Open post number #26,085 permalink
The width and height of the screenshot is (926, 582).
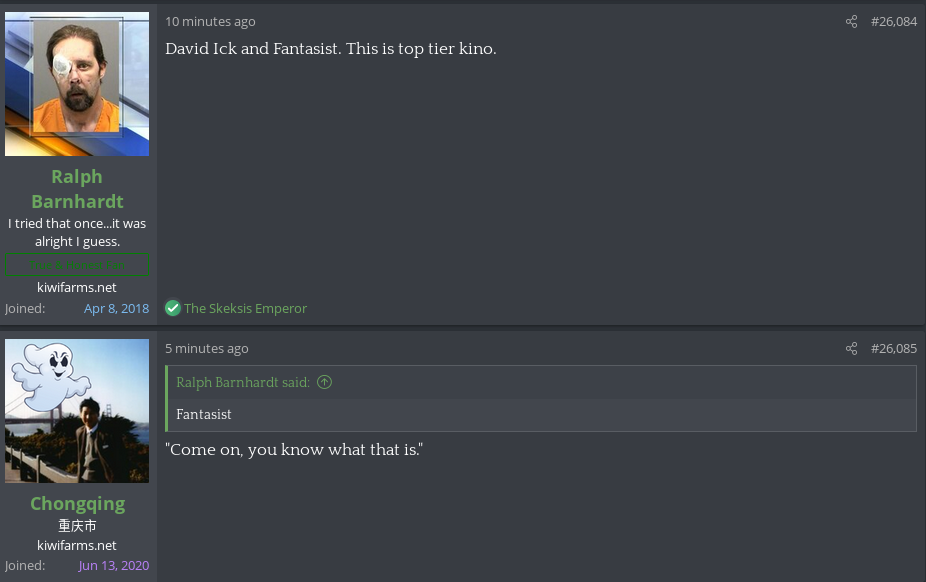894,348
